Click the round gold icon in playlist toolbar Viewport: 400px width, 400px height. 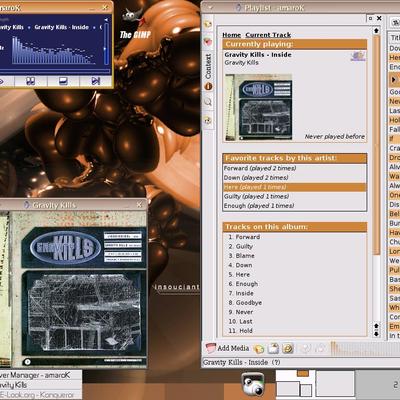(x=288, y=349)
